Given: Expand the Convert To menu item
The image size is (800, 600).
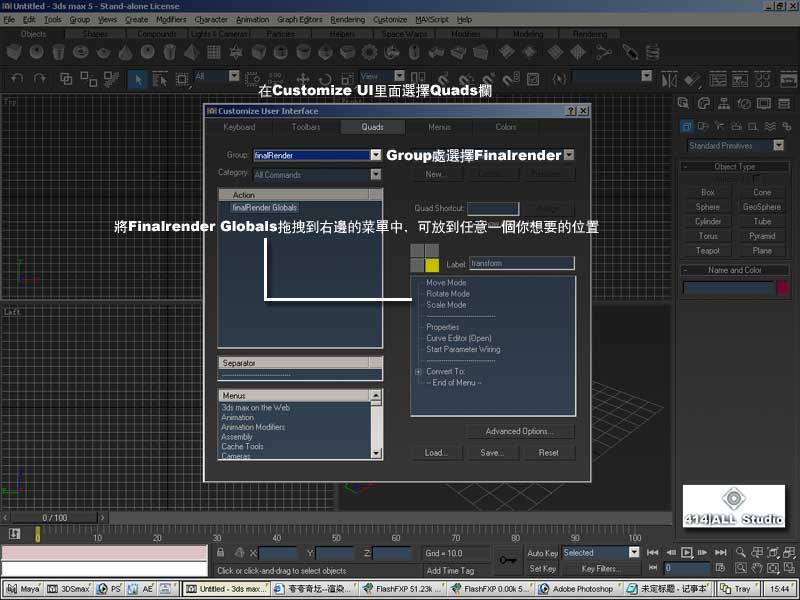Looking at the screenshot, I should tap(418, 371).
